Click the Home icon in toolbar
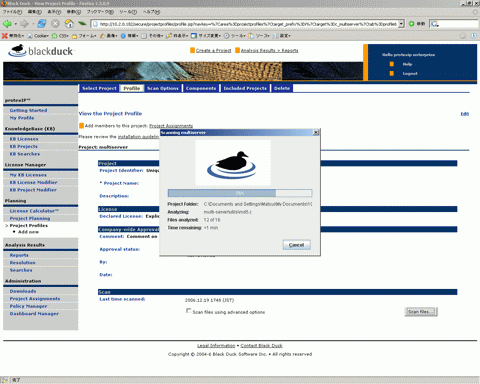480x384 pixels. click(x=69, y=24)
